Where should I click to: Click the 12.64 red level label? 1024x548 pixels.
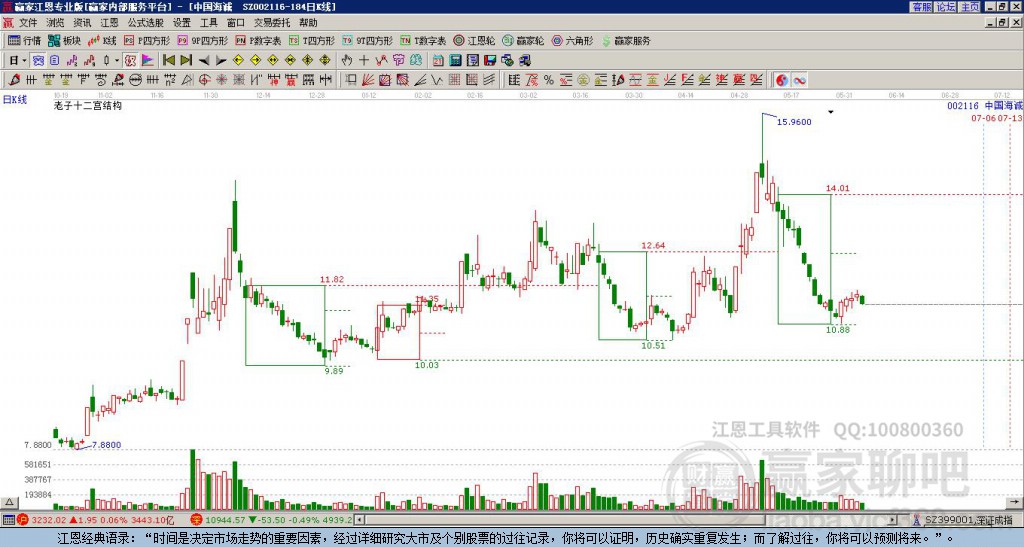pos(653,246)
